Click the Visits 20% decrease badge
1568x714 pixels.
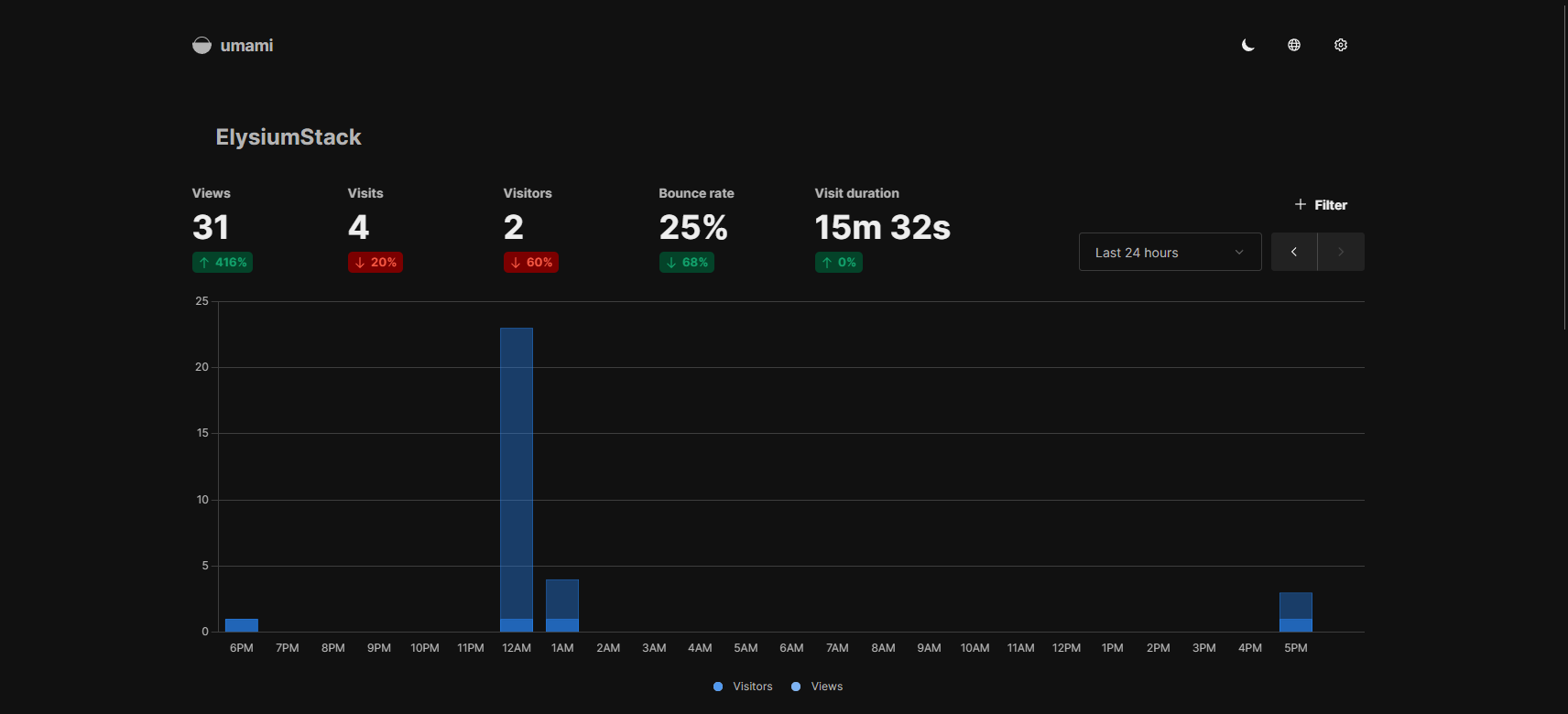coord(376,263)
